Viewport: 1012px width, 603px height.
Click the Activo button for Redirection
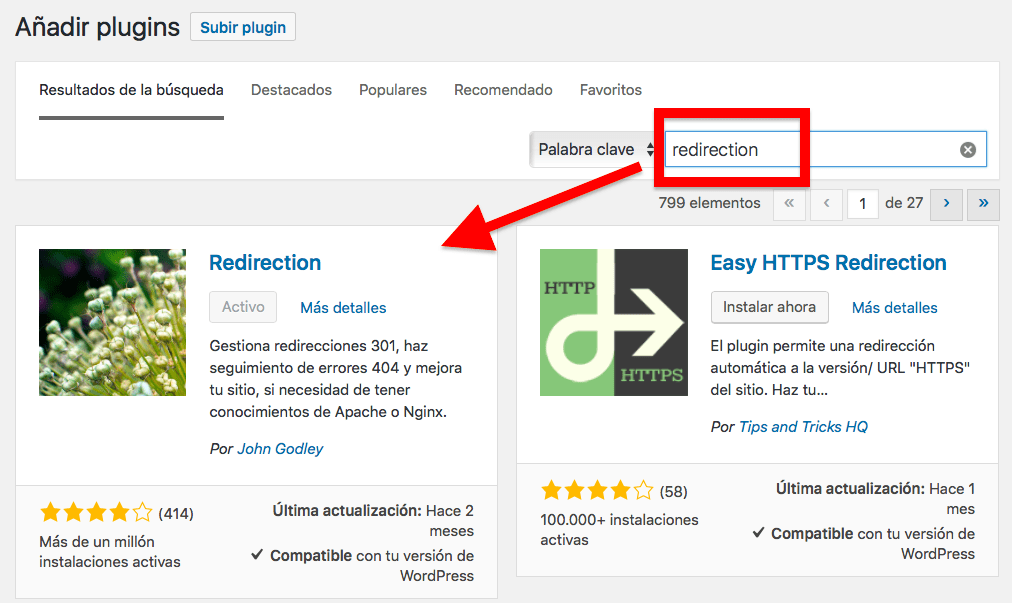tap(243, 307)
